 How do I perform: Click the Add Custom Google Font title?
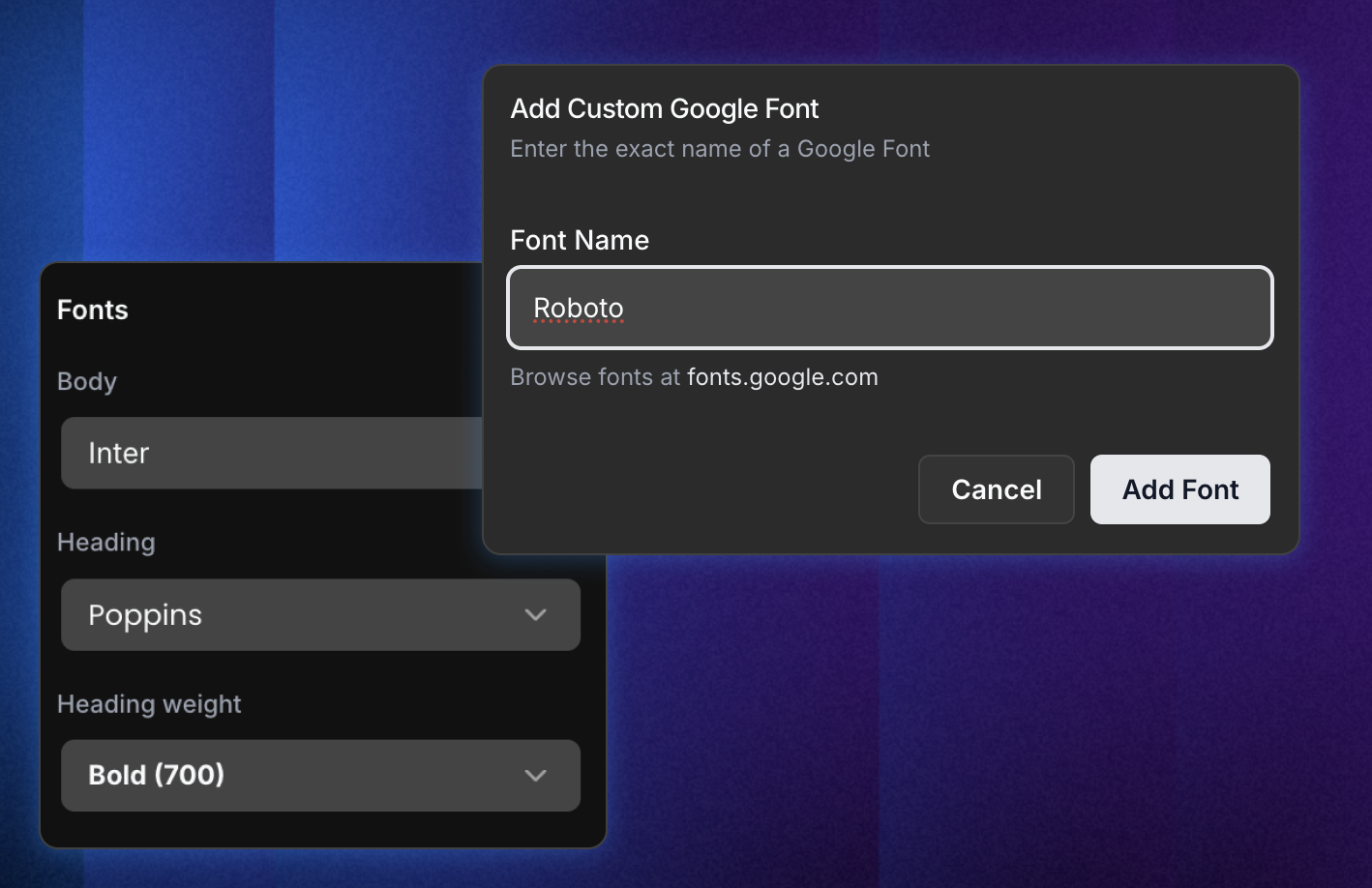point(664,108)
